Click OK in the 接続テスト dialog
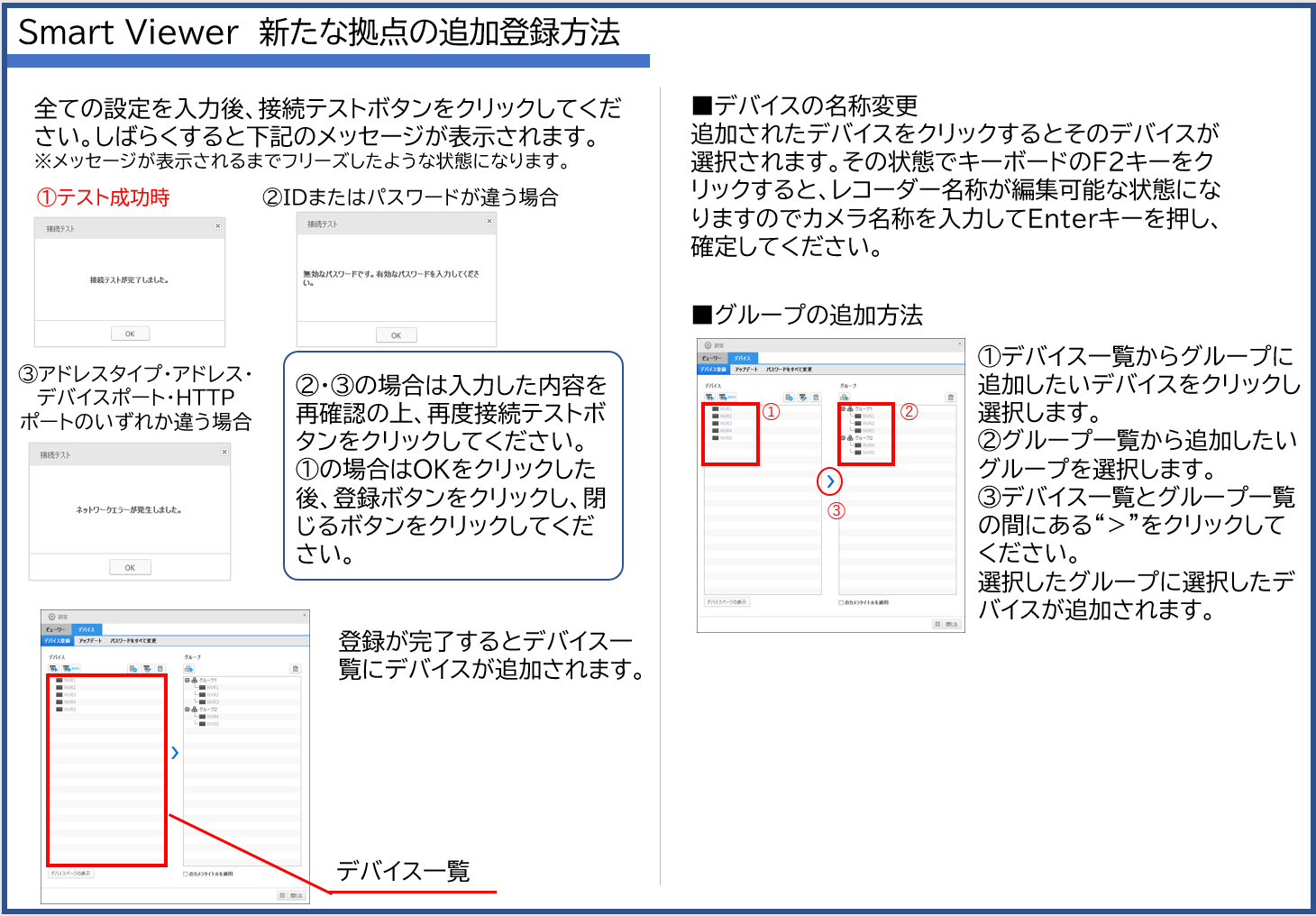 129,333
